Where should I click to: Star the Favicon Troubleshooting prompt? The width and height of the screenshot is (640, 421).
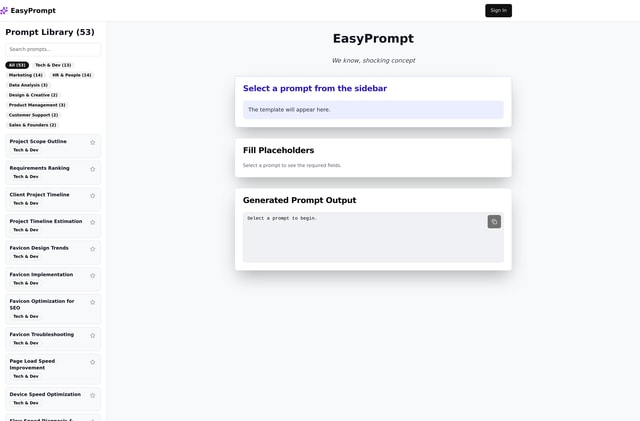coord(93,335)
